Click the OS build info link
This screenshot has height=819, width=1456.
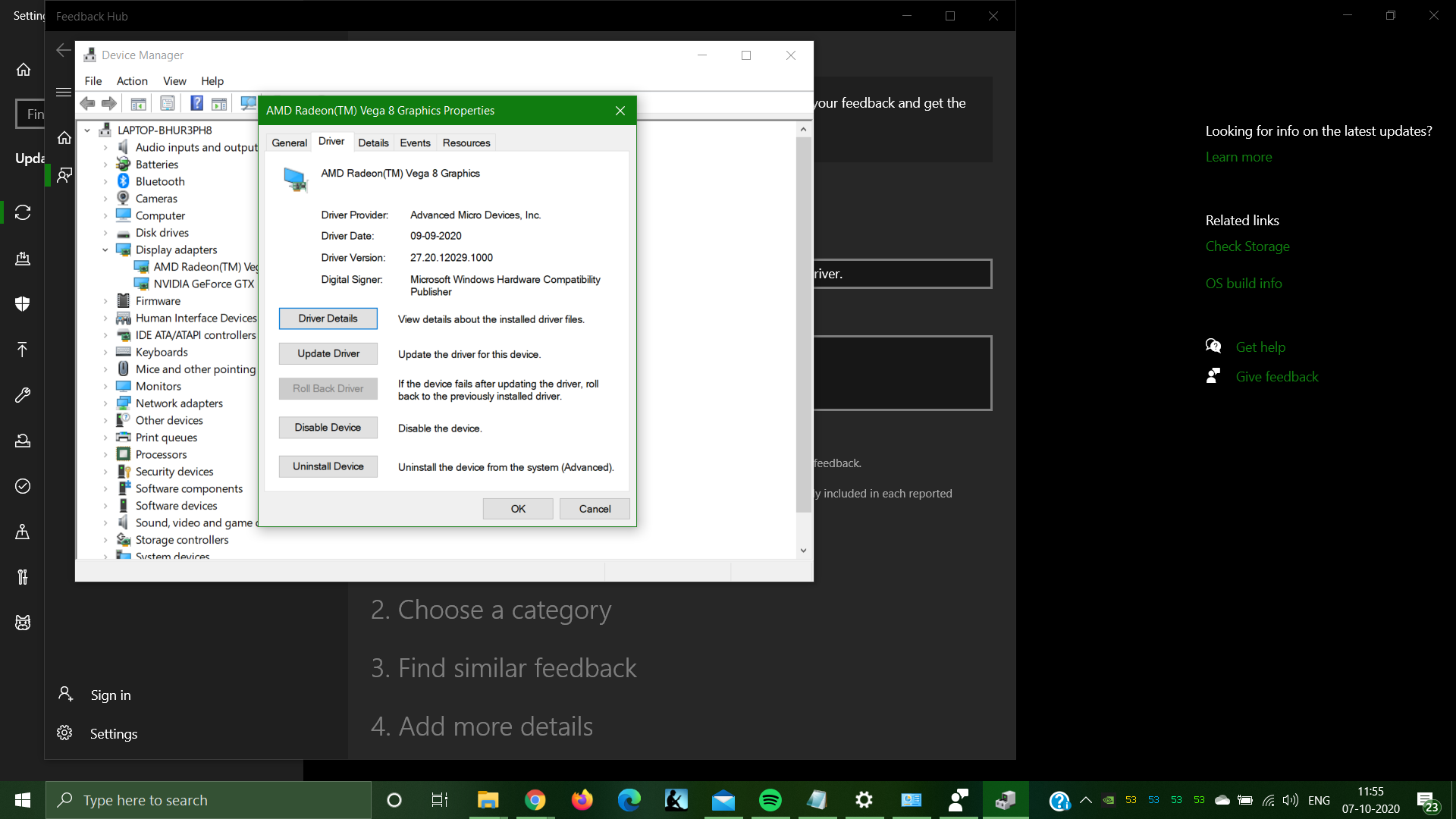click(x=1244, y=284)
